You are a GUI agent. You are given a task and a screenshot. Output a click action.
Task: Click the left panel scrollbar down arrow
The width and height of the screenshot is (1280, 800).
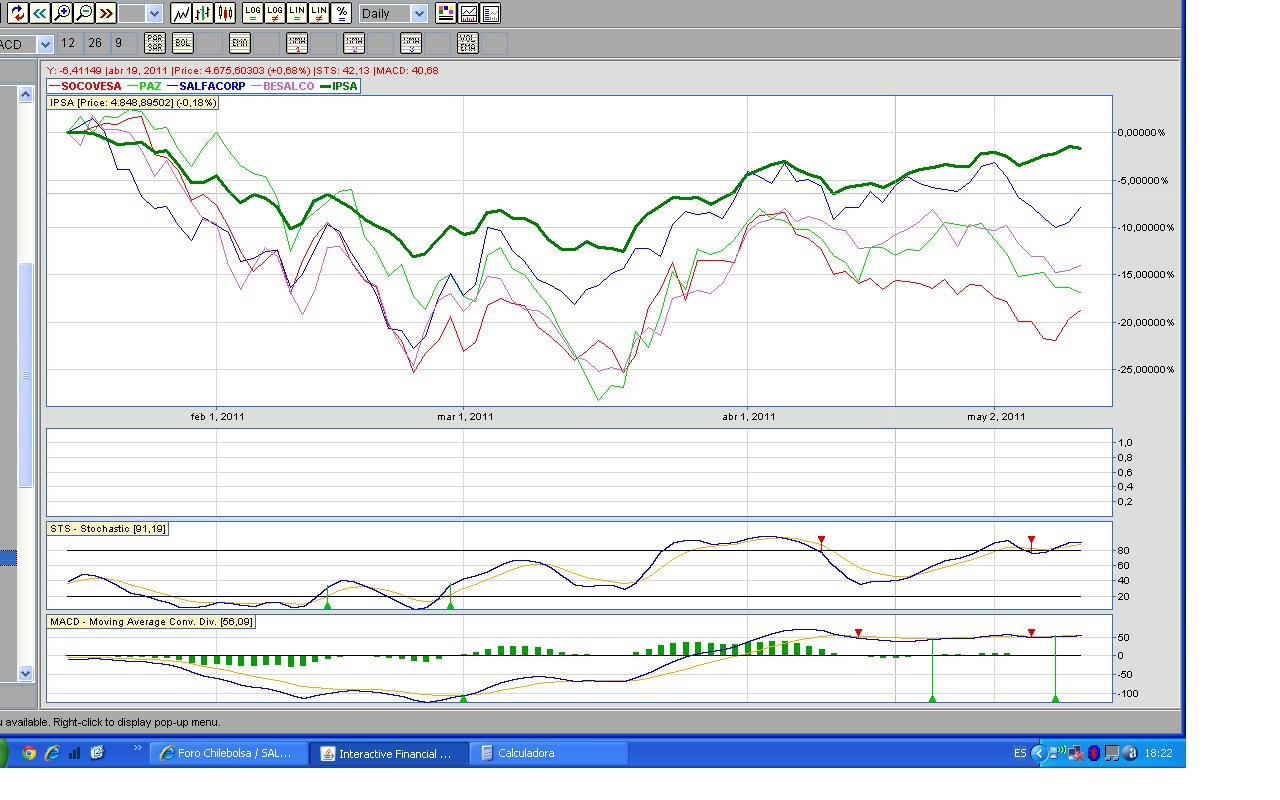click(26, 673)
